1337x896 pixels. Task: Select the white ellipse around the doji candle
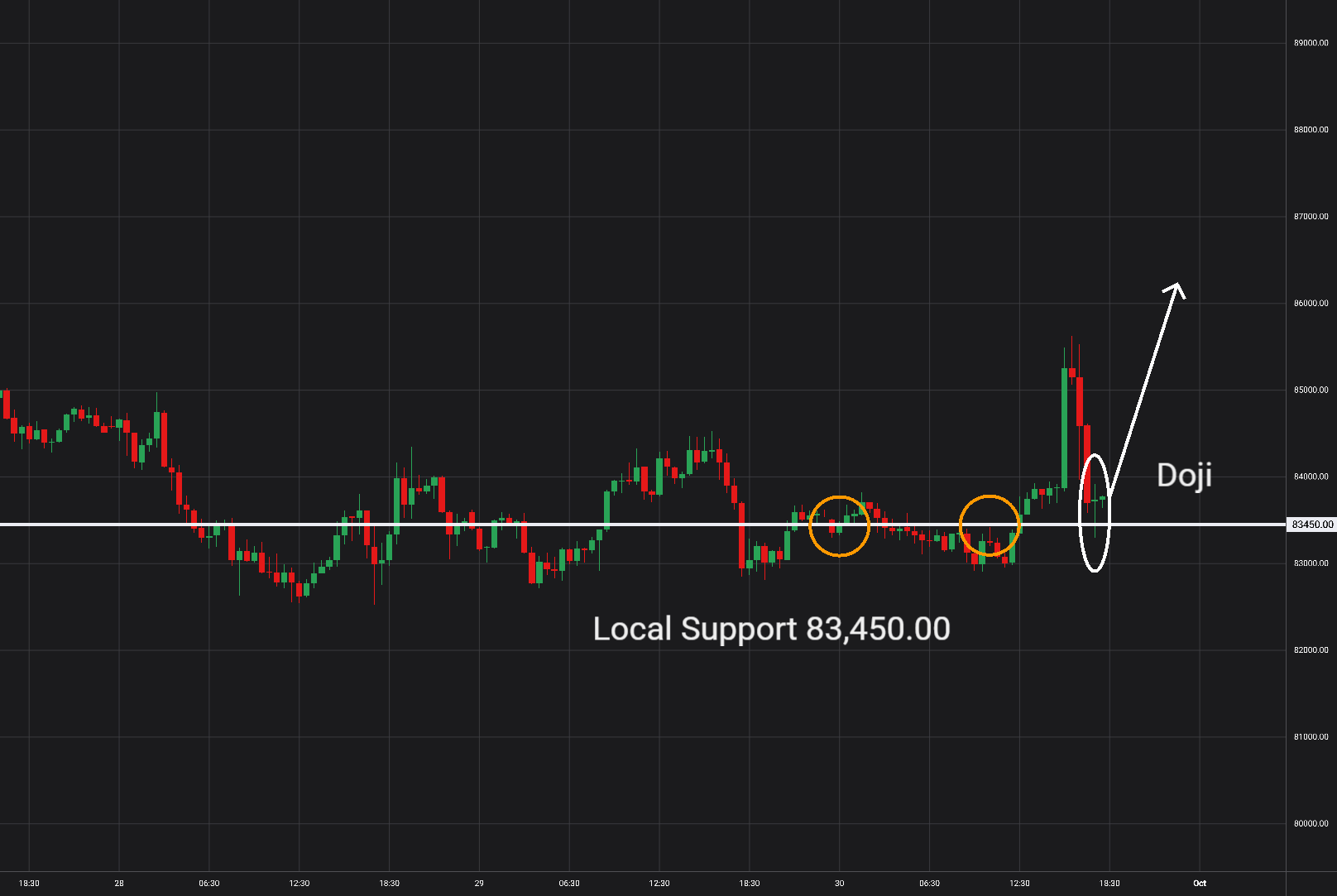point(1095,513)
